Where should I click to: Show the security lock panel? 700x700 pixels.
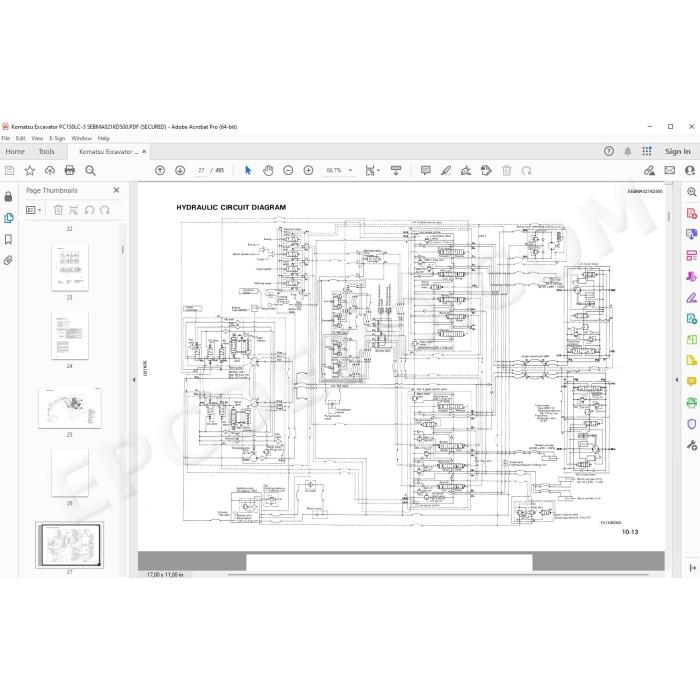click(8, 196)
